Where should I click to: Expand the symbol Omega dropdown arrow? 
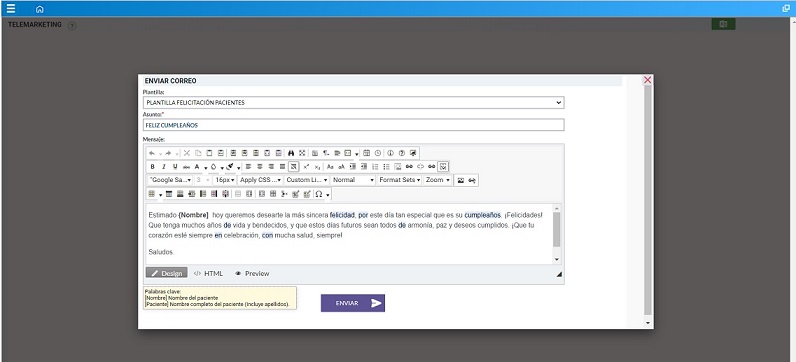(328, 195)
